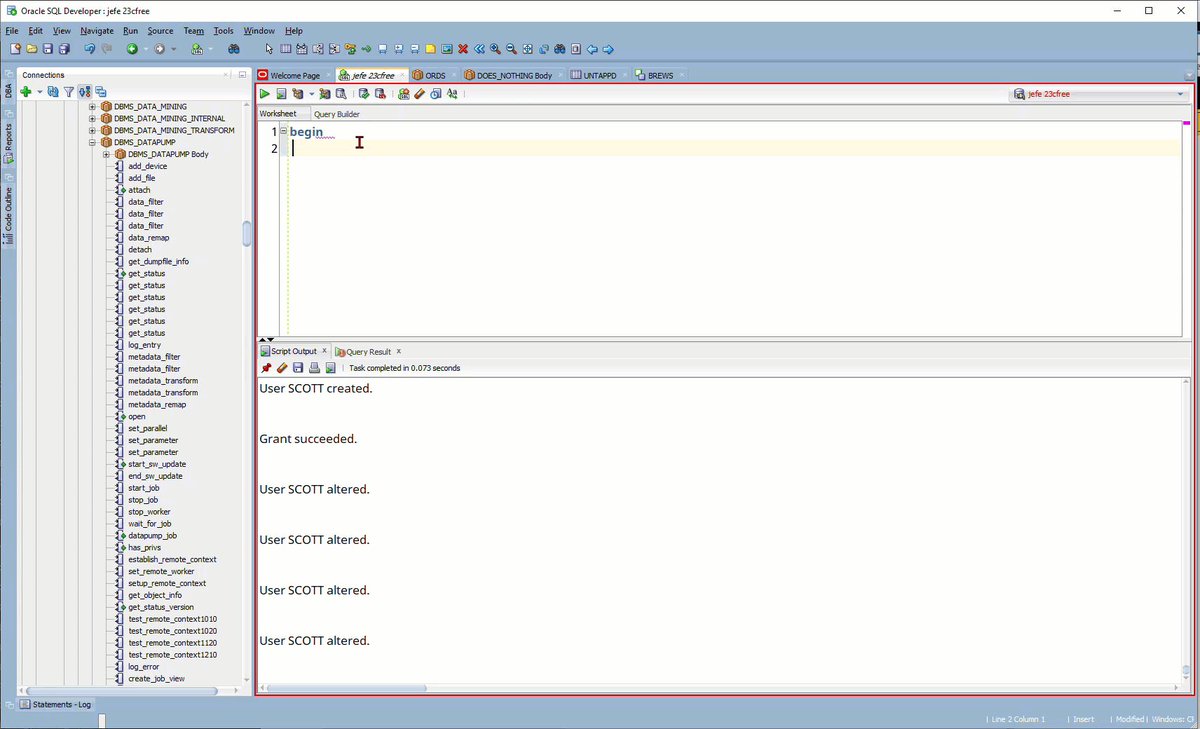The width and height of the screenshot is (1200, 729).
Task: Click the Refresh icon in Connections panel
Action: click(53, 91)
